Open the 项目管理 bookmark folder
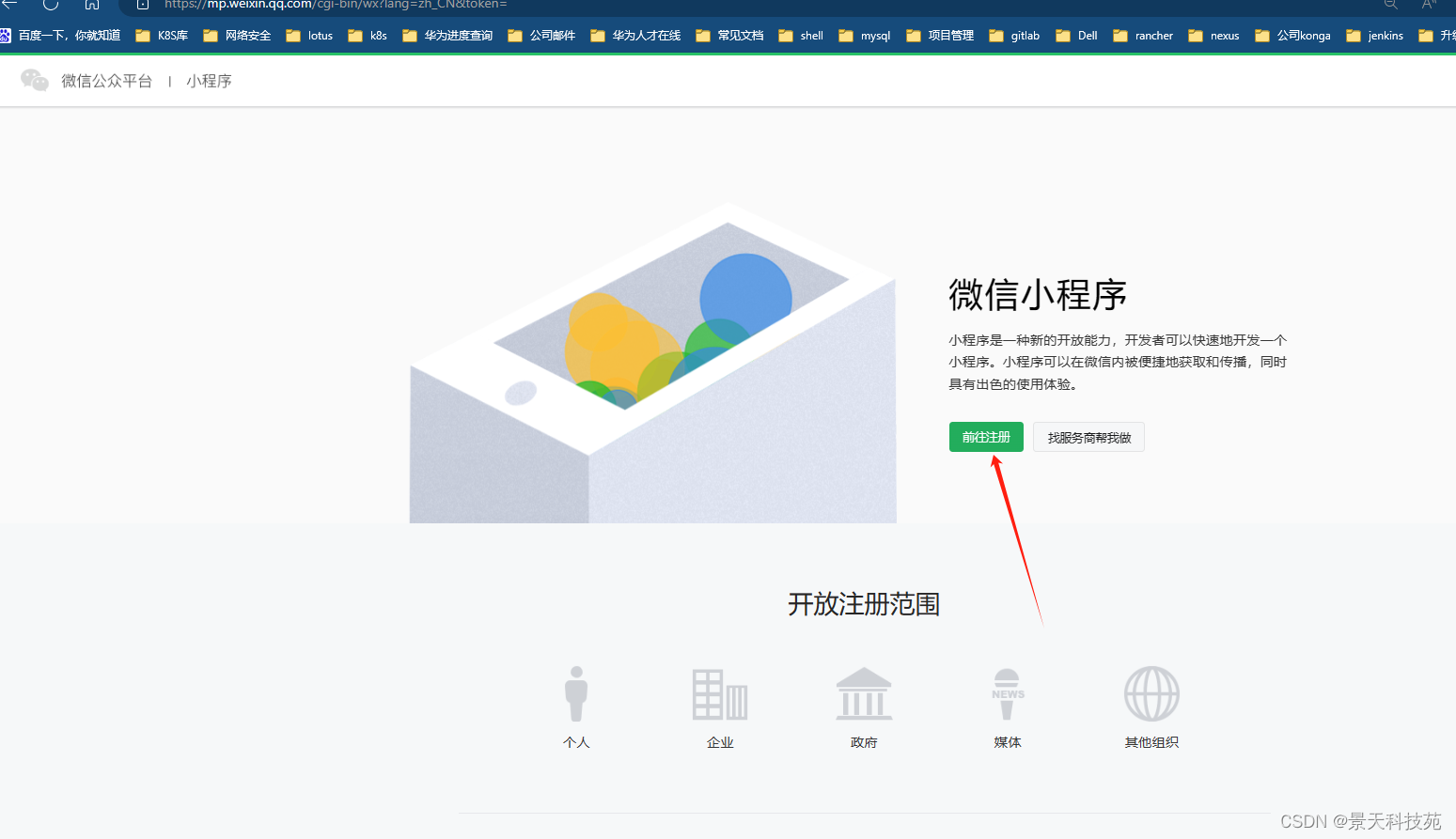 [940, 36]
